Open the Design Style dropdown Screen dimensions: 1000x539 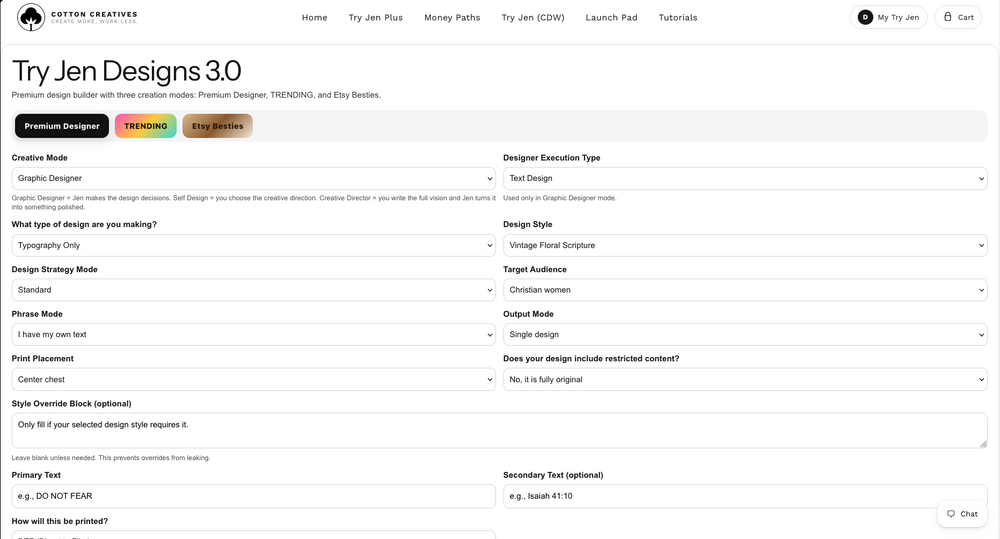[745, 246]
